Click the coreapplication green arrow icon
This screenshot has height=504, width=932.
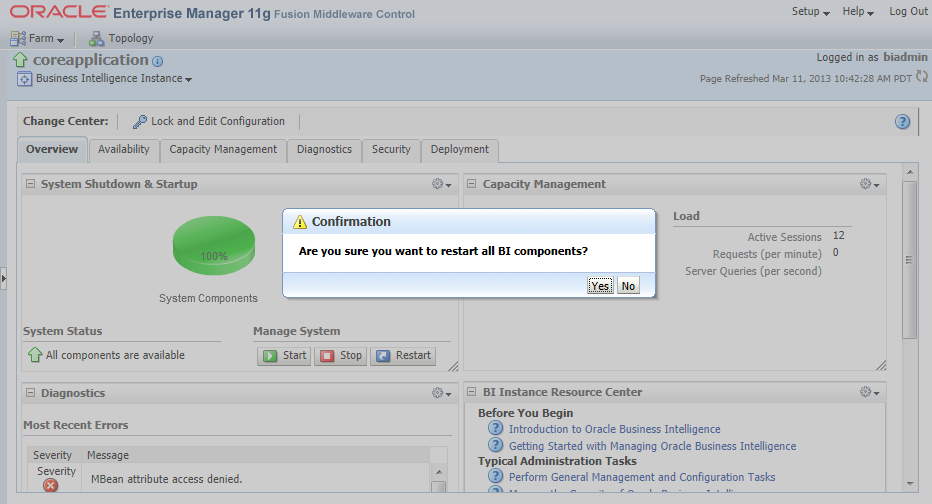(x=20, y=60)
